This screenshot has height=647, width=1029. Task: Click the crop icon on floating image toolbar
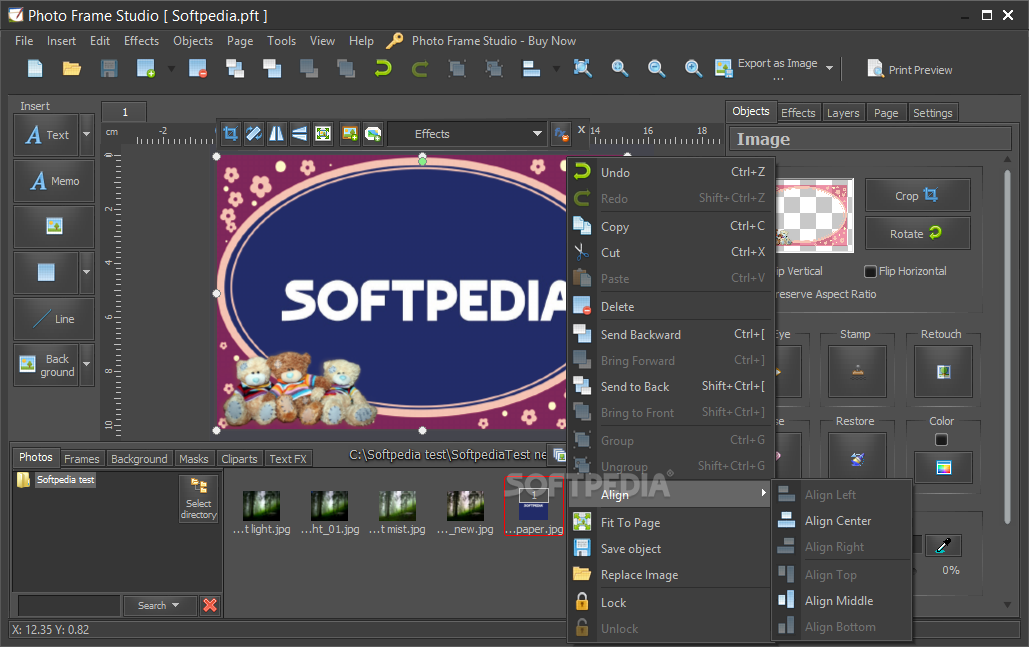pyautogui.click(x=230, y=134)
